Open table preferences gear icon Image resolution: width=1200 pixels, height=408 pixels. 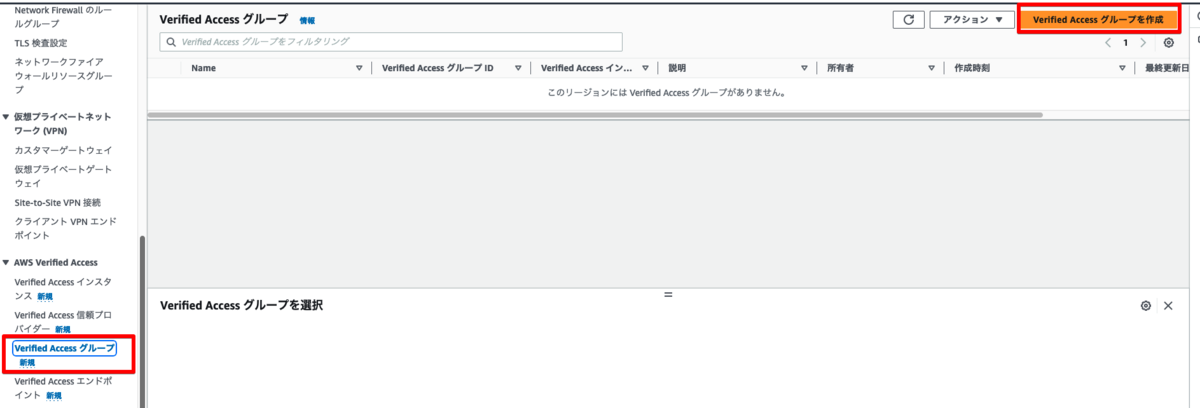[1169, 43]
